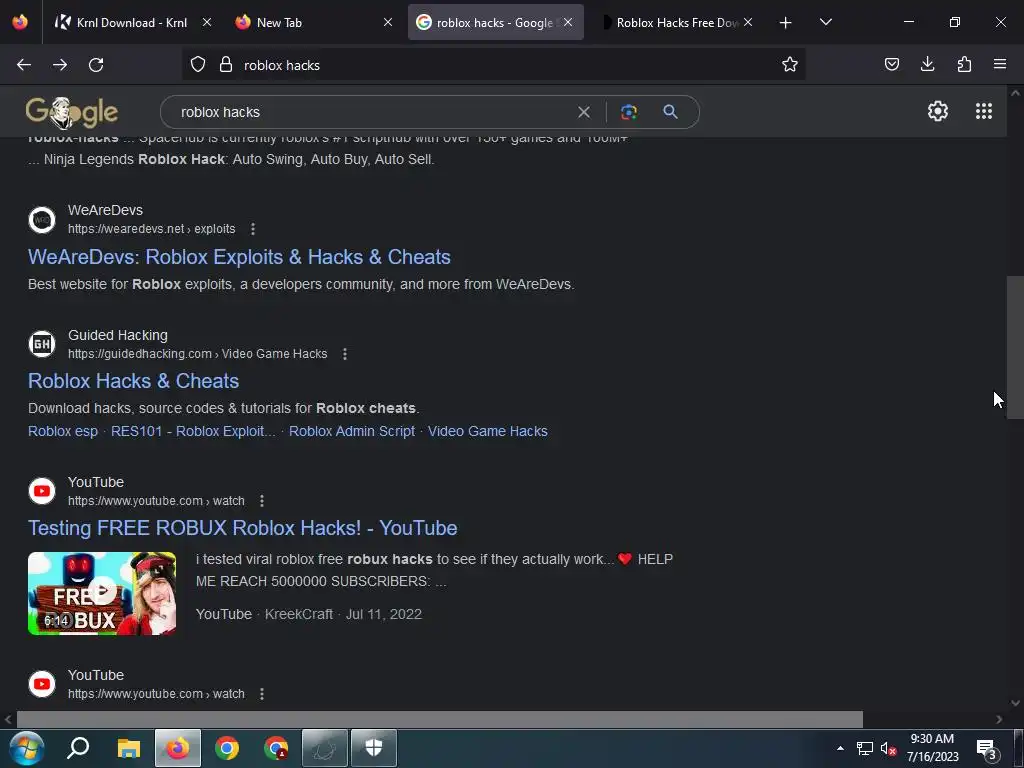Switch to Krnl Download tab

click(133, 23)
